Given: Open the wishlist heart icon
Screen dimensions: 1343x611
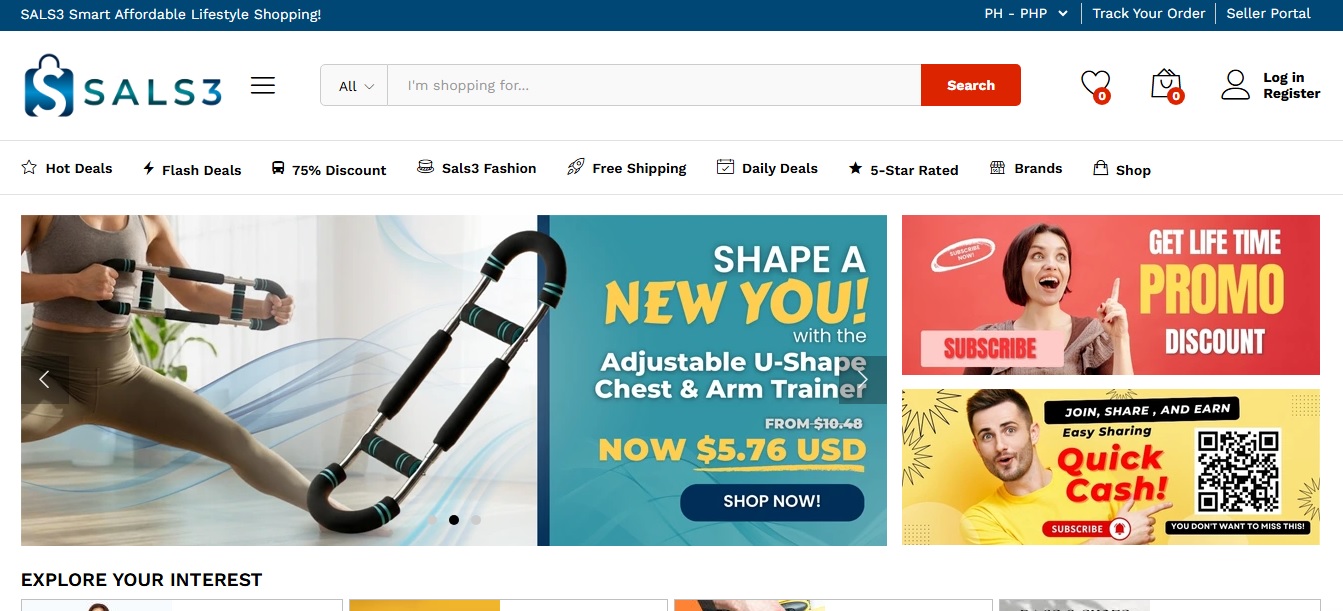Looking at the screenshot, I should [1096, 85].
